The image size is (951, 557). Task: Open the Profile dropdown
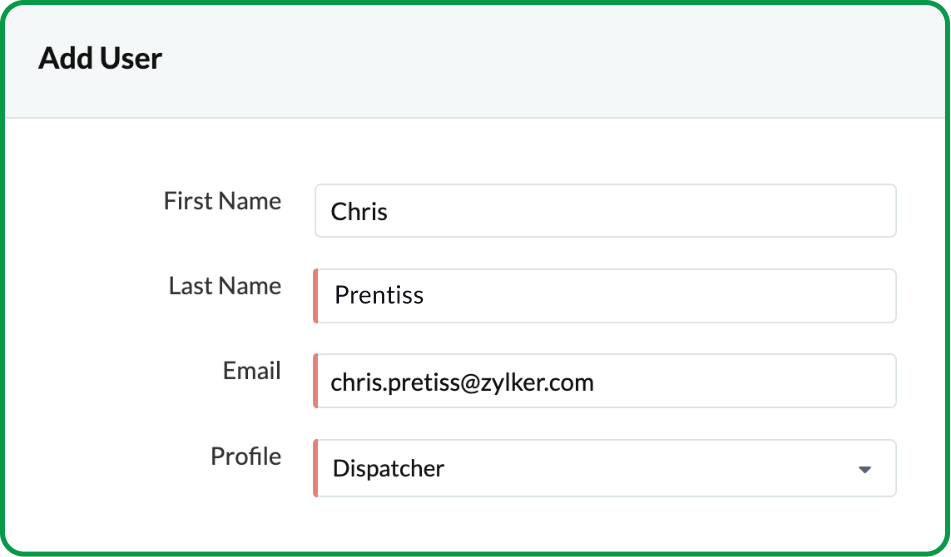click(605, 468)
